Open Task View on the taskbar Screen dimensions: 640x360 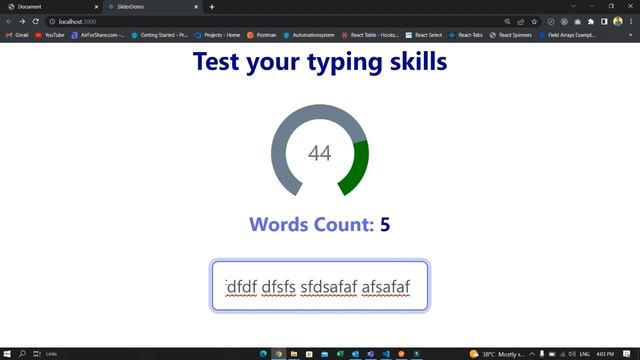coord(37,354)
